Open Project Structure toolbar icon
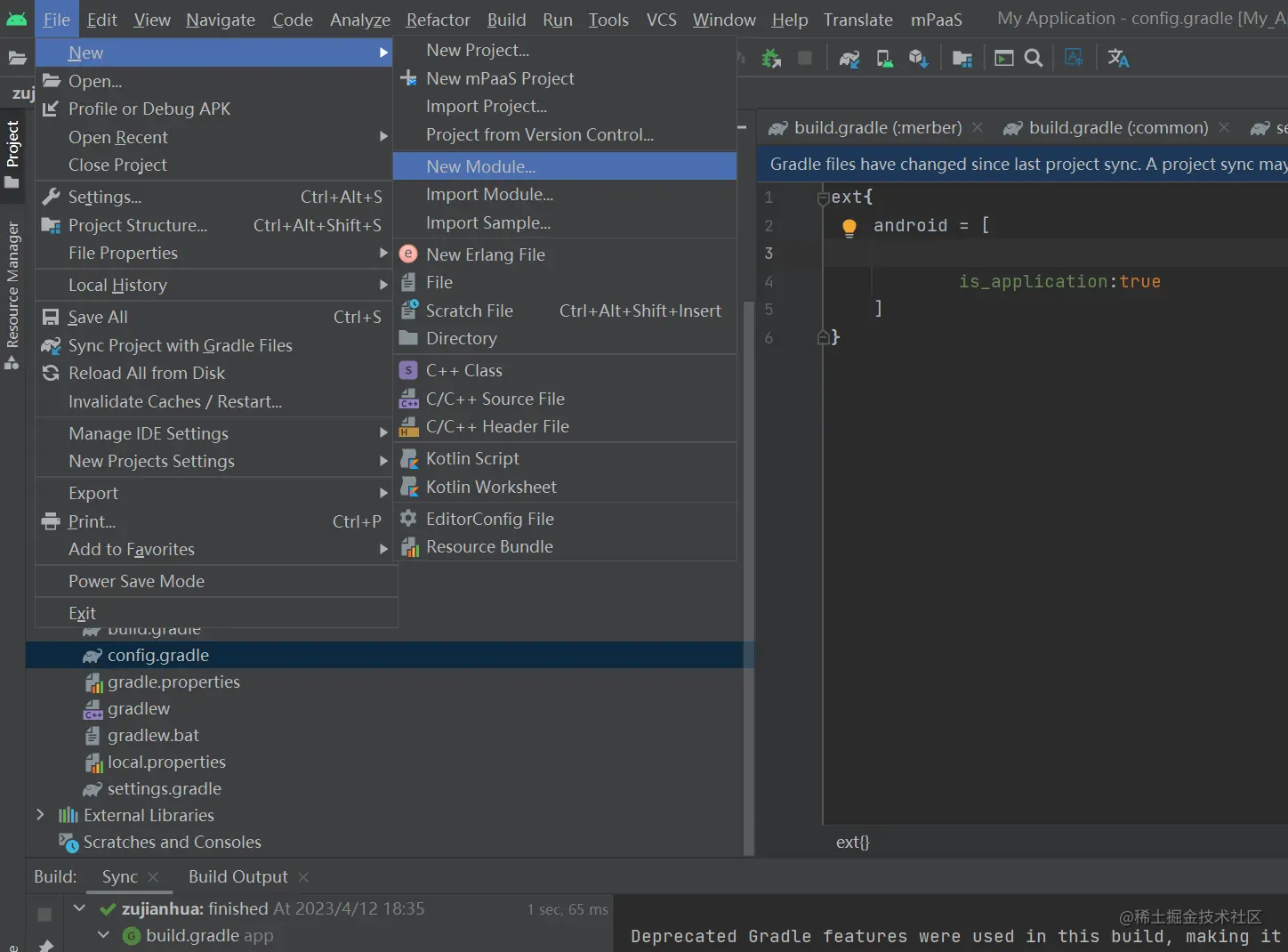This screenshot has width=1288, height=952. click(962, 59)
